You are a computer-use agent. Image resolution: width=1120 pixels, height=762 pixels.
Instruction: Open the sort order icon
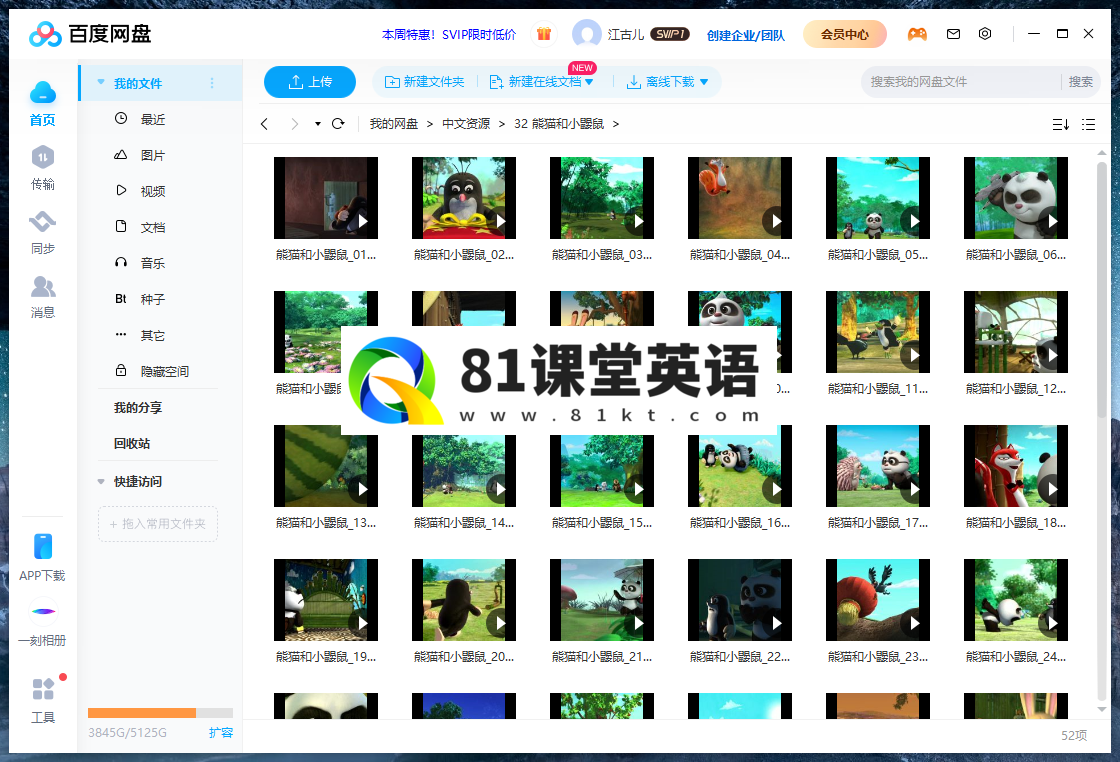click(x=1061, y=124)
